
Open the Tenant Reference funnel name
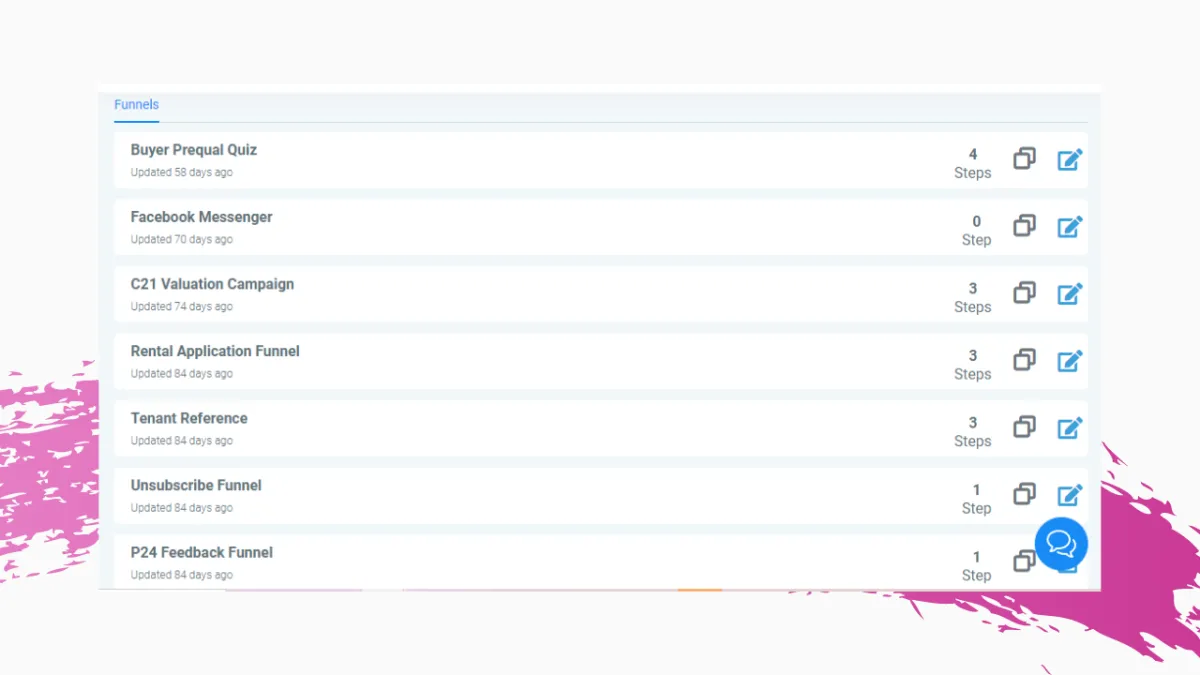(x=189, y=418)
